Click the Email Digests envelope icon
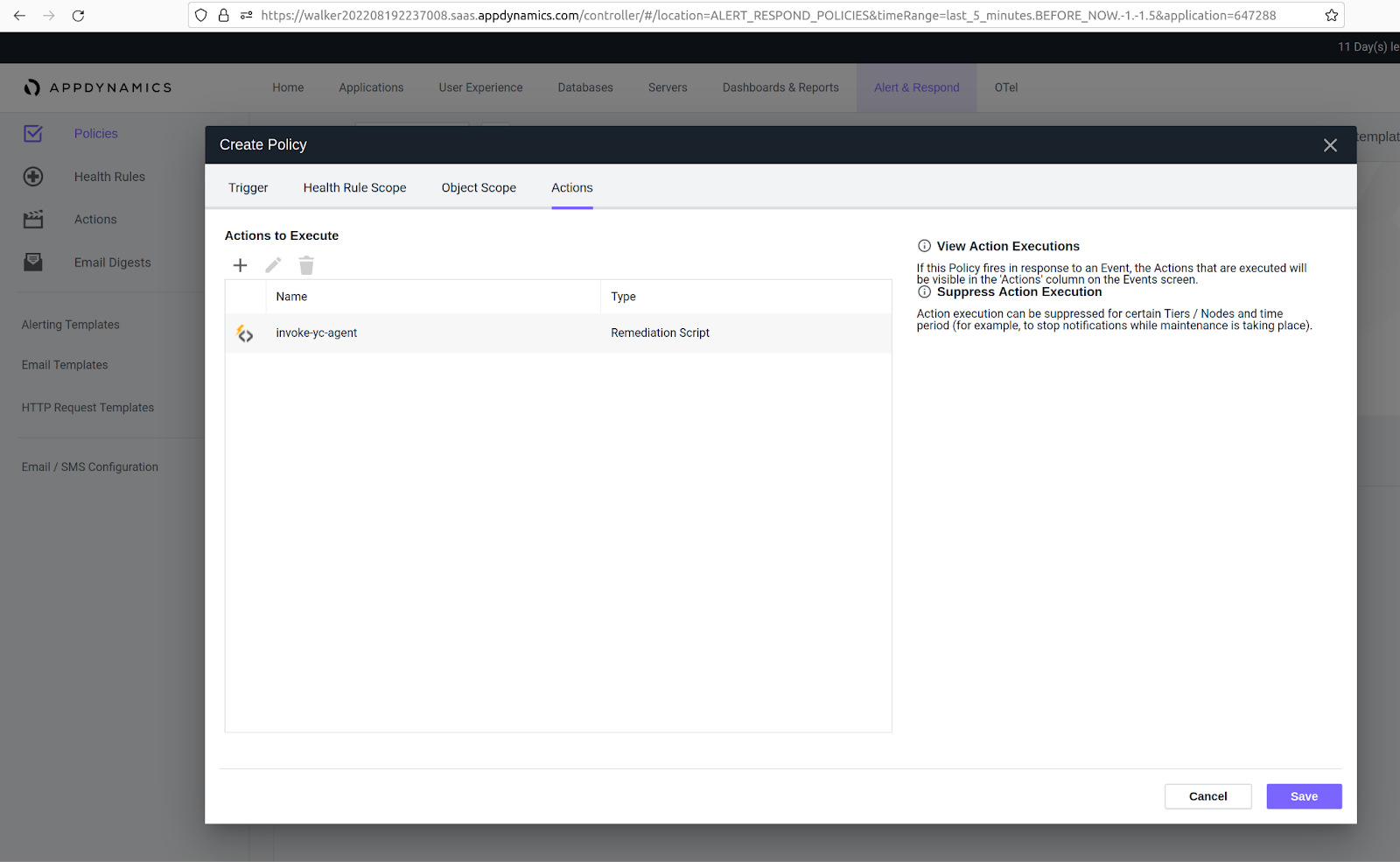1400x862 pixels. (x=33, y=263)
